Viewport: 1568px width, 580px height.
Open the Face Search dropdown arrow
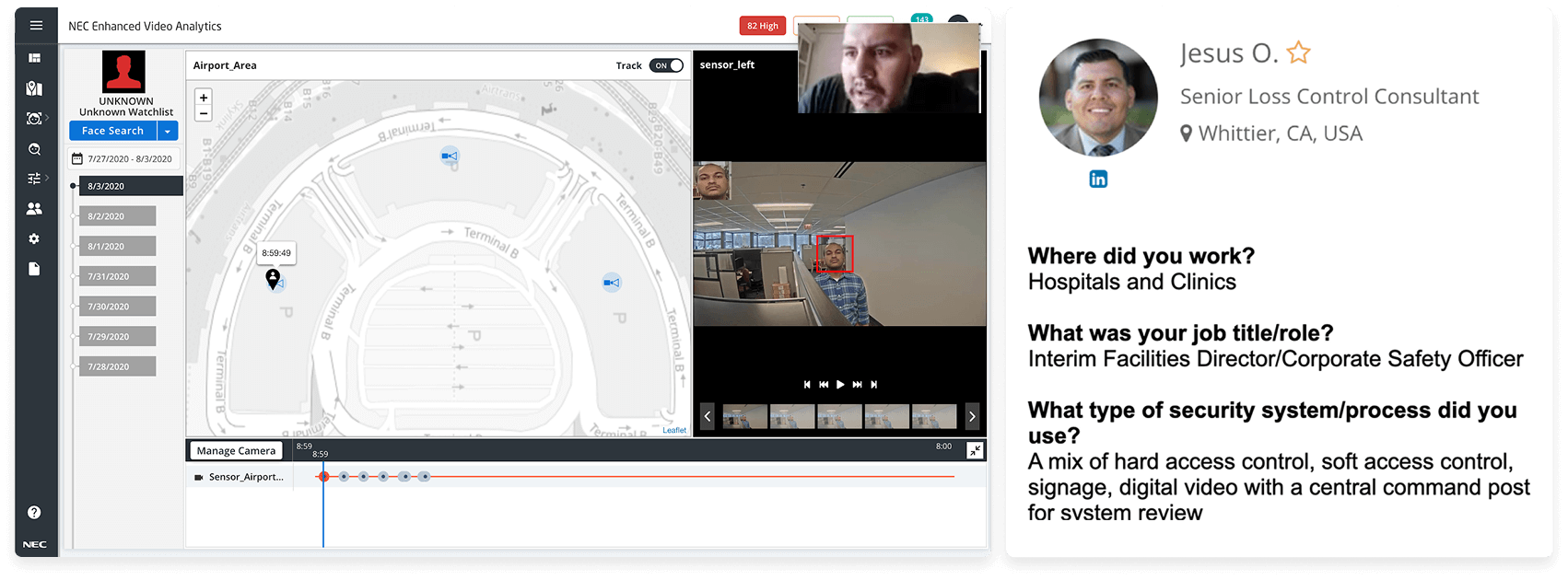(168, 131)
